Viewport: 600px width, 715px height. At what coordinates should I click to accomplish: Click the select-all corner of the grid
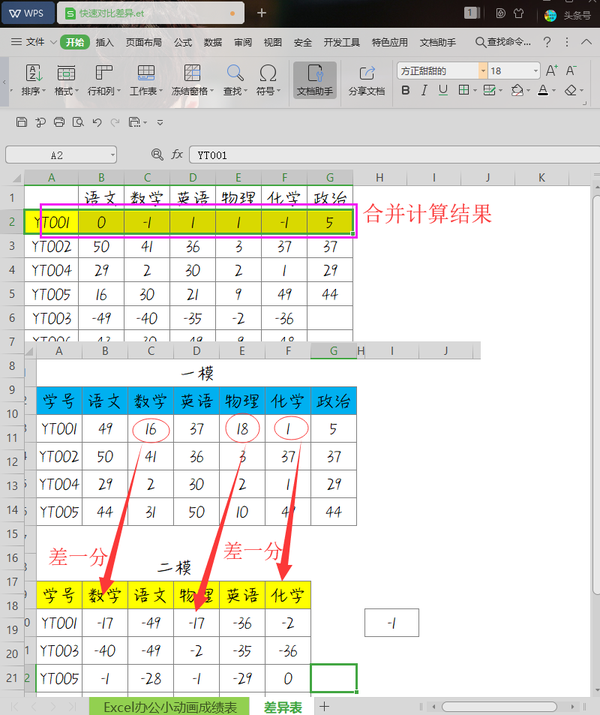pyautogui.click(x=16, y=178)
